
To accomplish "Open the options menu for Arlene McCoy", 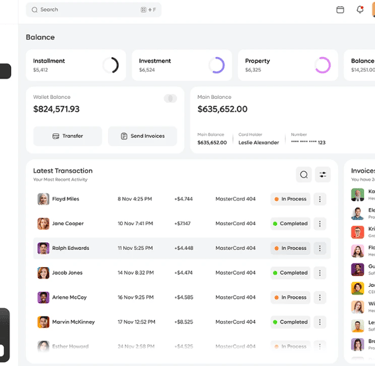I will coord(320,297).
